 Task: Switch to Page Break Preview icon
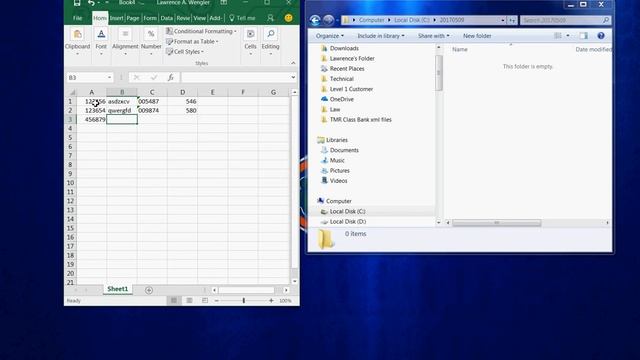[205, 300]
